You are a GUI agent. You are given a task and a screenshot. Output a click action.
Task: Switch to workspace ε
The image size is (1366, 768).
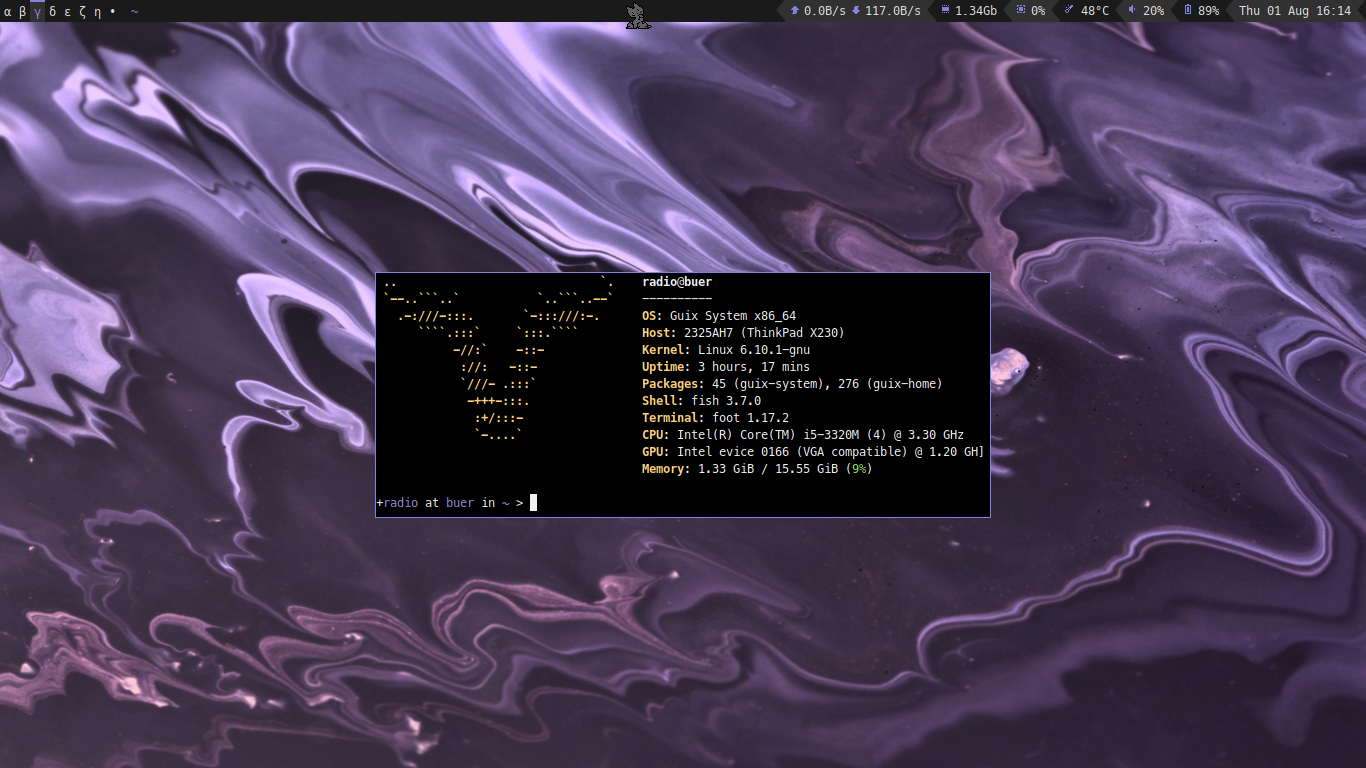pos(68,11)
